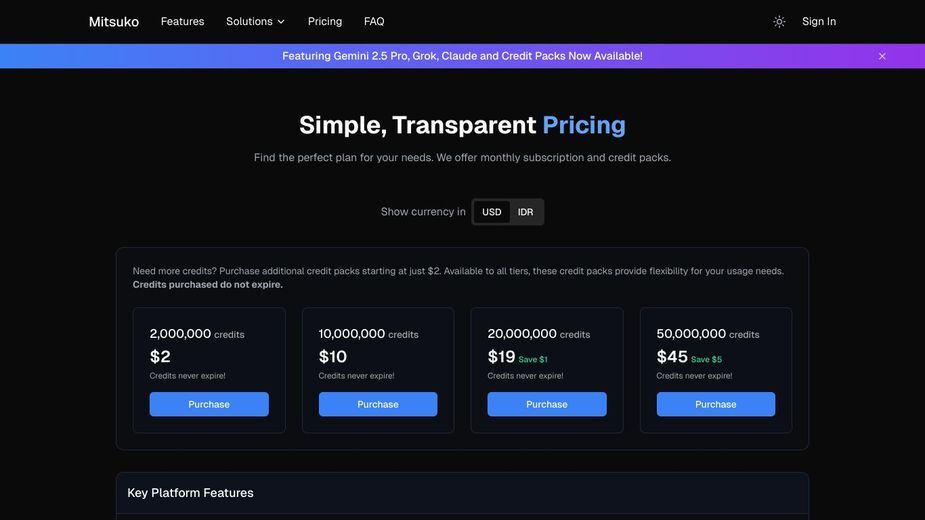Viewport: 925px width, 520px height.
Task: Click the $19 Save $1 price label
Action: (517, 357)
